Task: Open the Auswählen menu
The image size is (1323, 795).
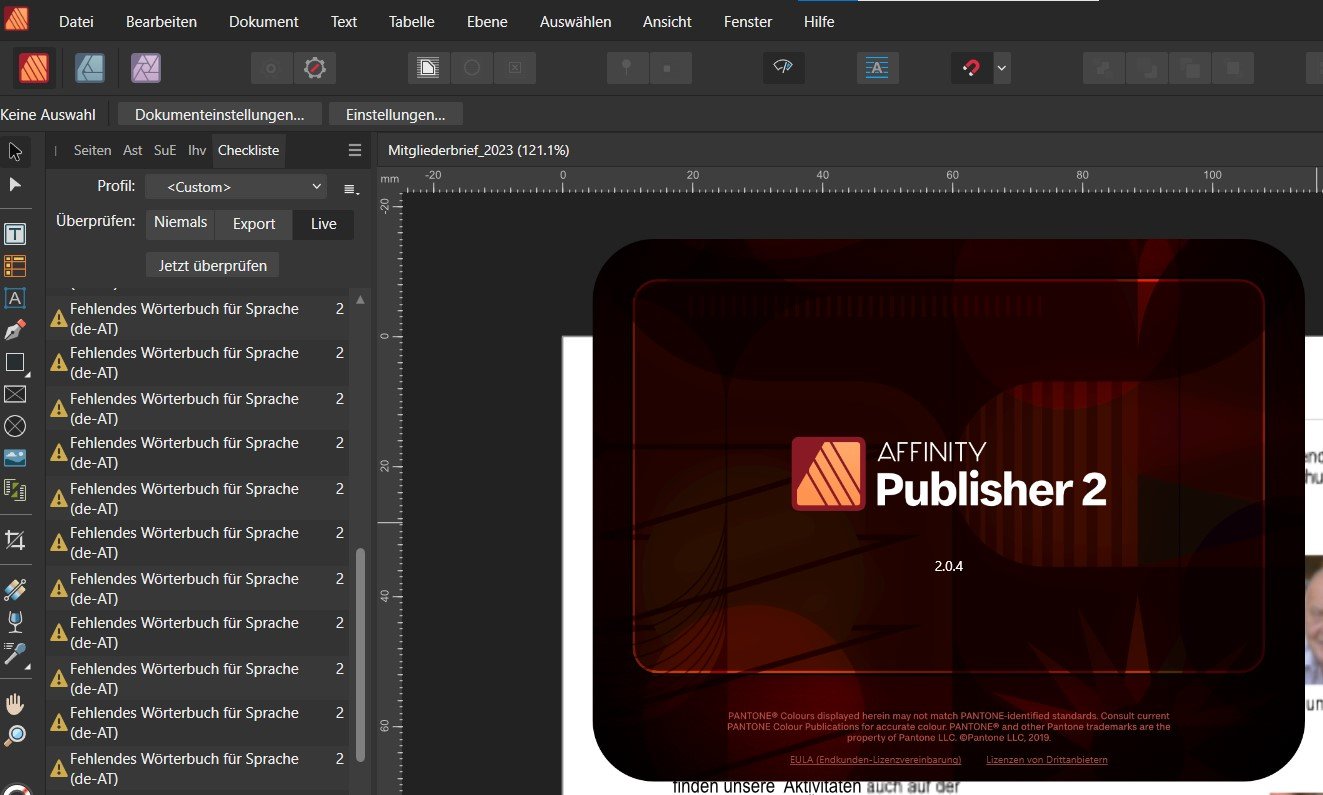Action: click(x=575, y=21)
